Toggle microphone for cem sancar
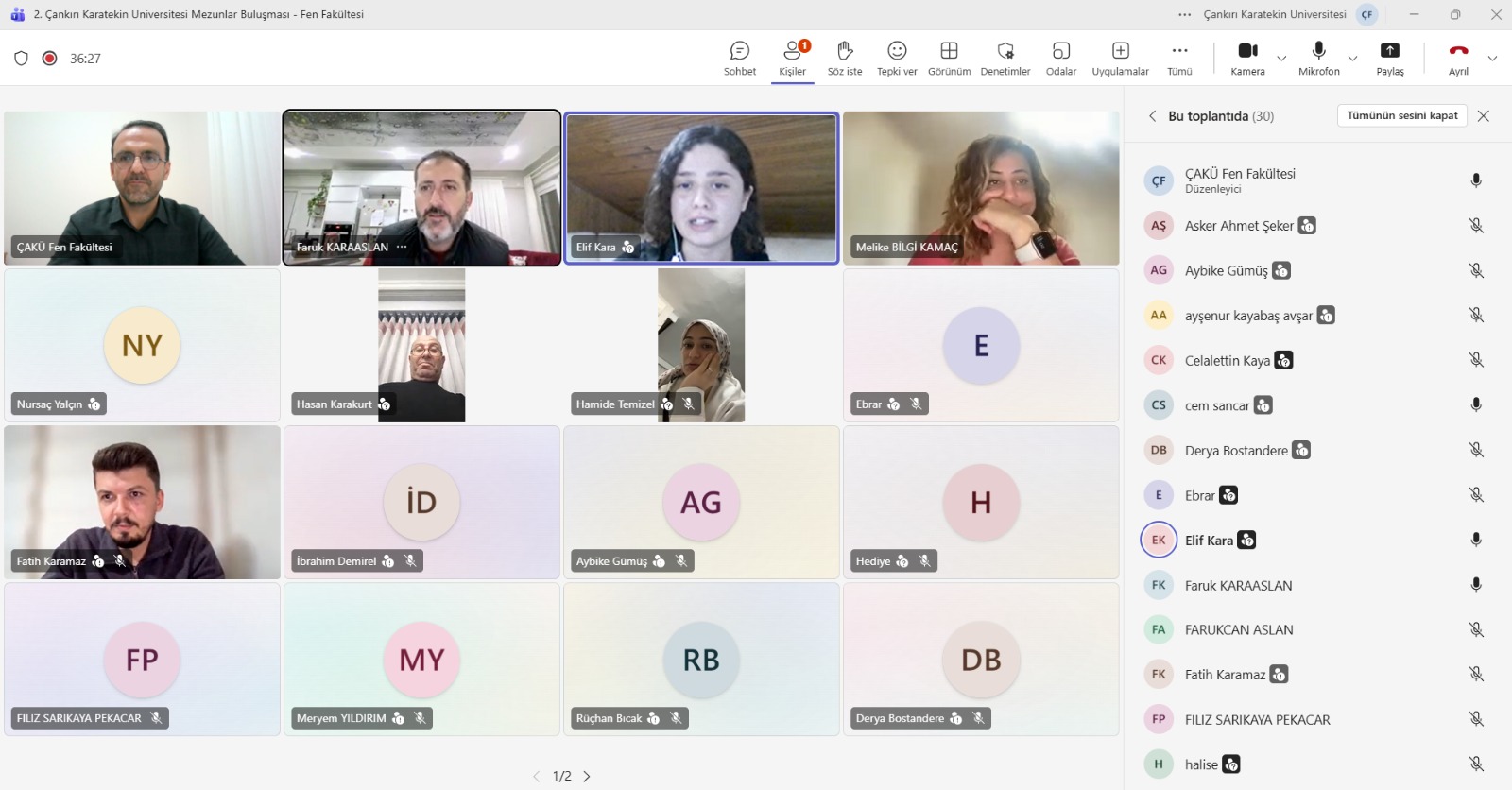This screenshot has width=1512, height=790. click(1475, 404)
